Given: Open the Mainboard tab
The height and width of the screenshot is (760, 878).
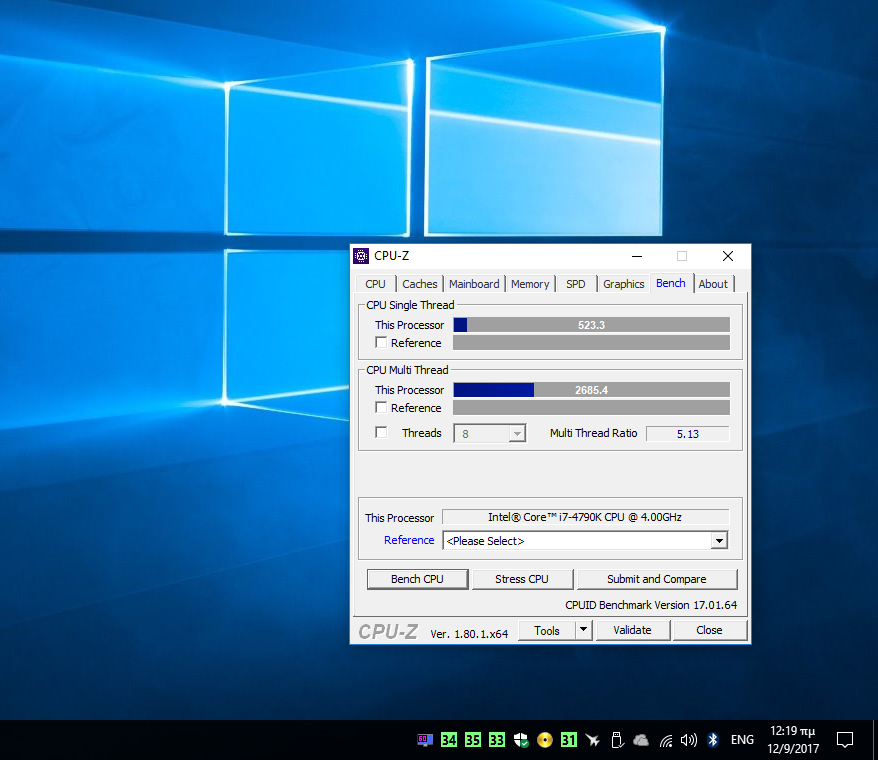Looking at the screenshot, I should 474,284.
